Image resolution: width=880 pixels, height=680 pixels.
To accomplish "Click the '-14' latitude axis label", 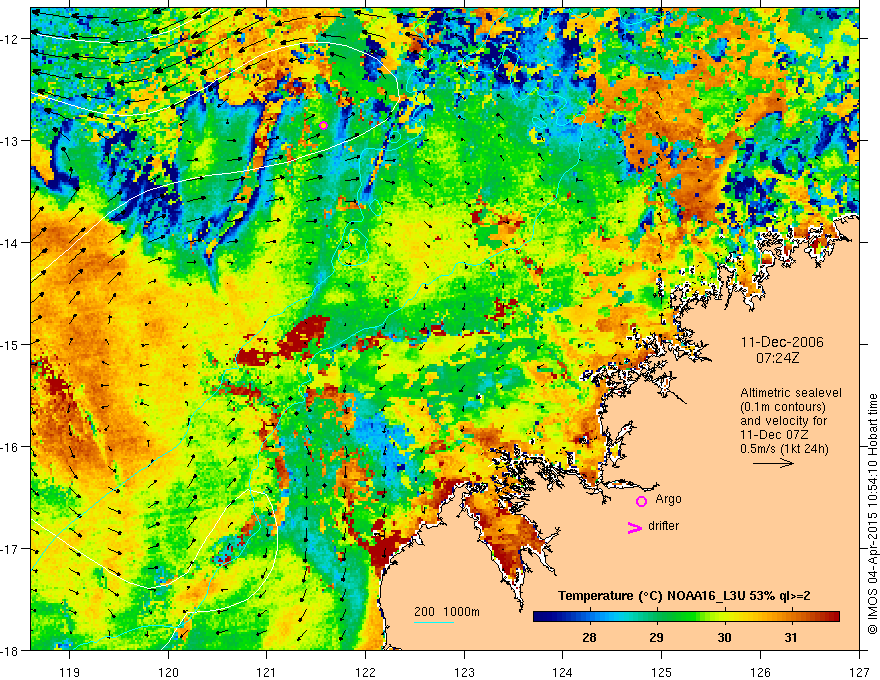I will coord(11,243).
